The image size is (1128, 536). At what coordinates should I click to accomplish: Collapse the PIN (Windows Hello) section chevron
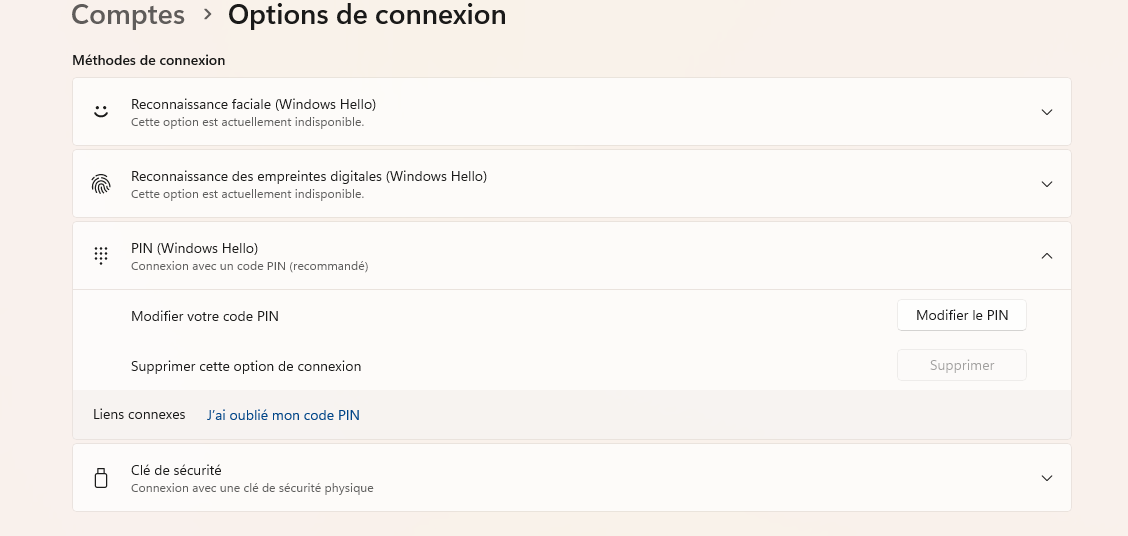click(1047, 255)
